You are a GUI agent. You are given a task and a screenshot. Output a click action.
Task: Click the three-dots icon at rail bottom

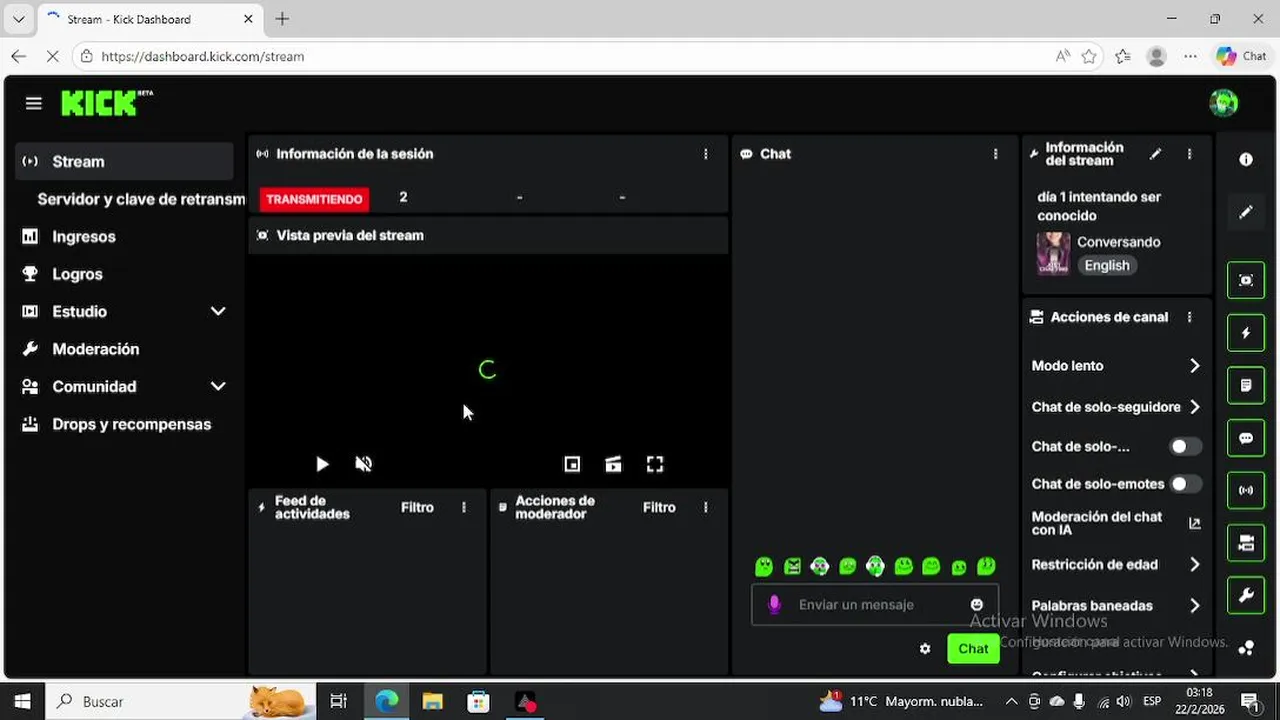[1246, 648]
